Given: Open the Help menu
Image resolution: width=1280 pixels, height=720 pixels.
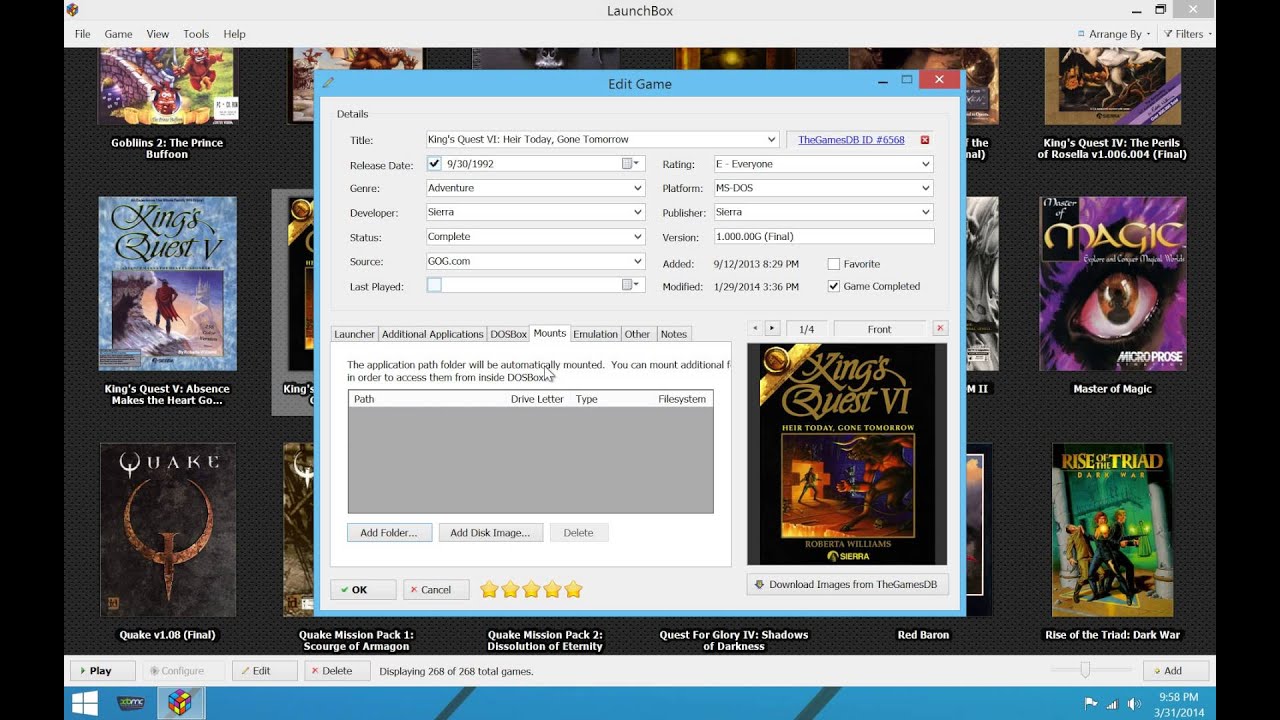Looking at the screenshot, I should (234, 34).
